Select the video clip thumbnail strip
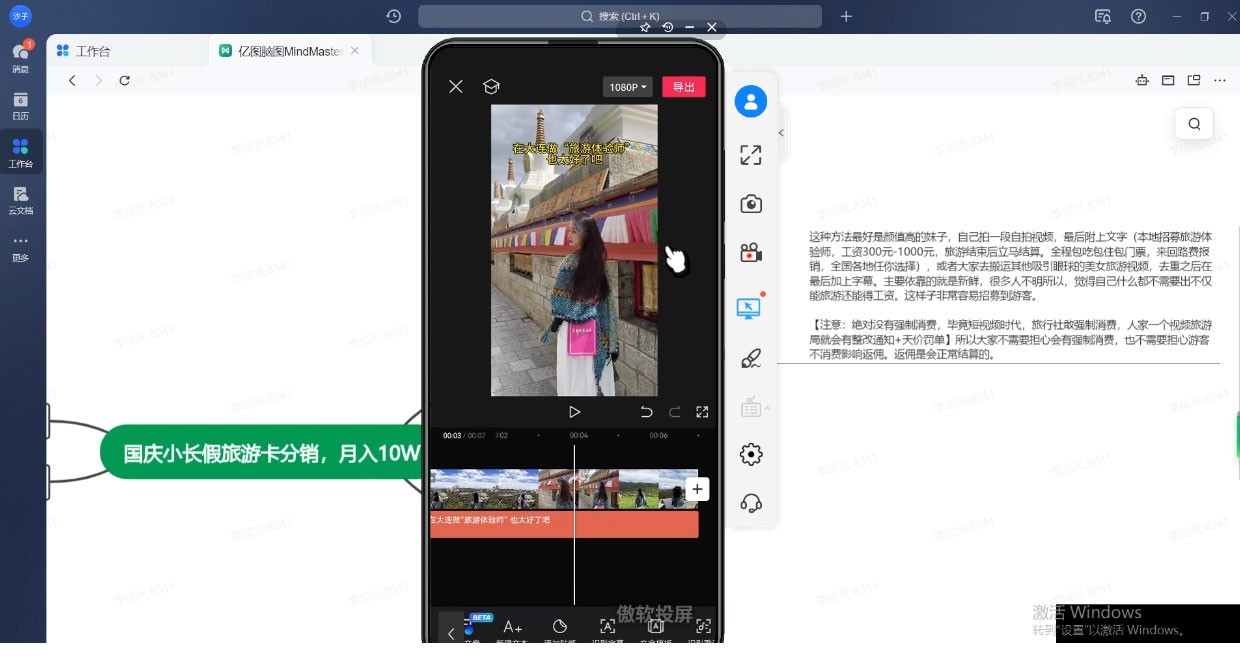 564,489
